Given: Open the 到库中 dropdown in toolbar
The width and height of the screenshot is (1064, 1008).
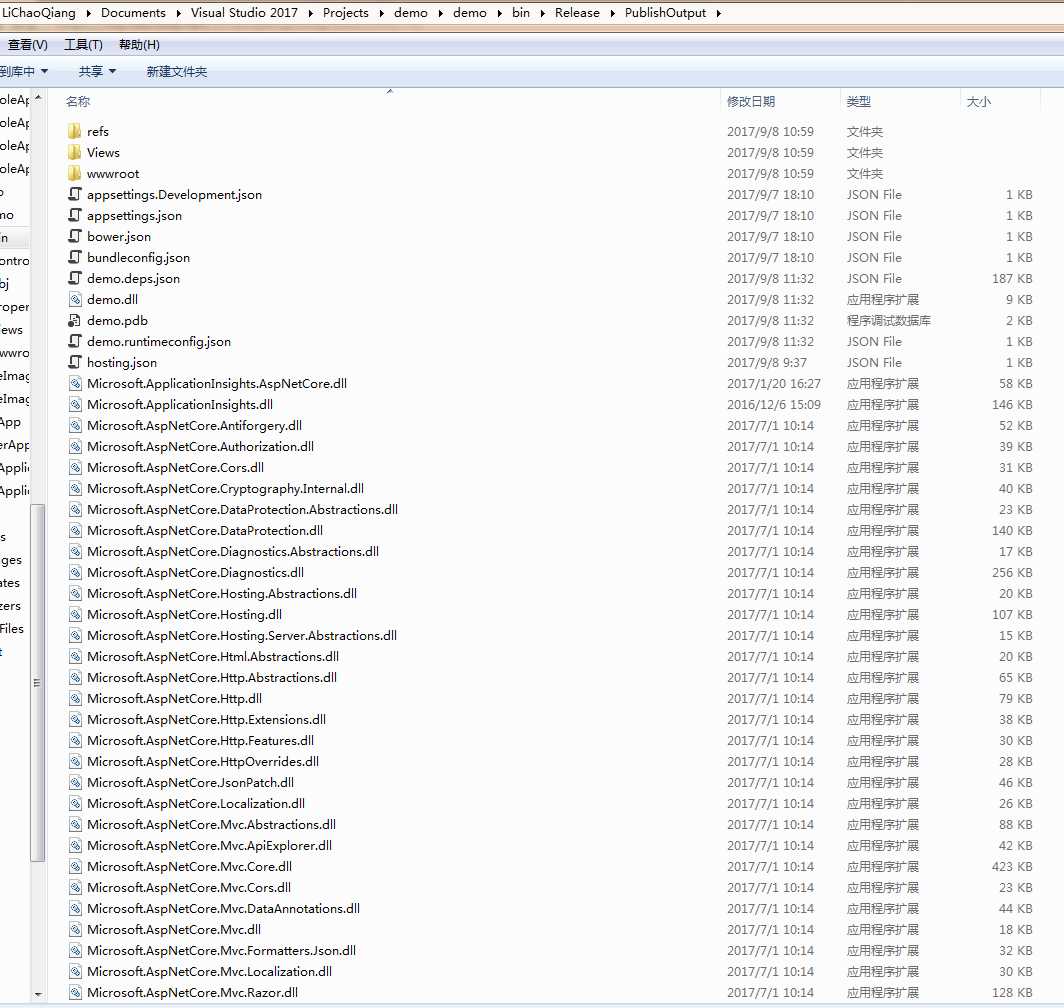Looking at the screenshot, I should [x=24, y=71].
